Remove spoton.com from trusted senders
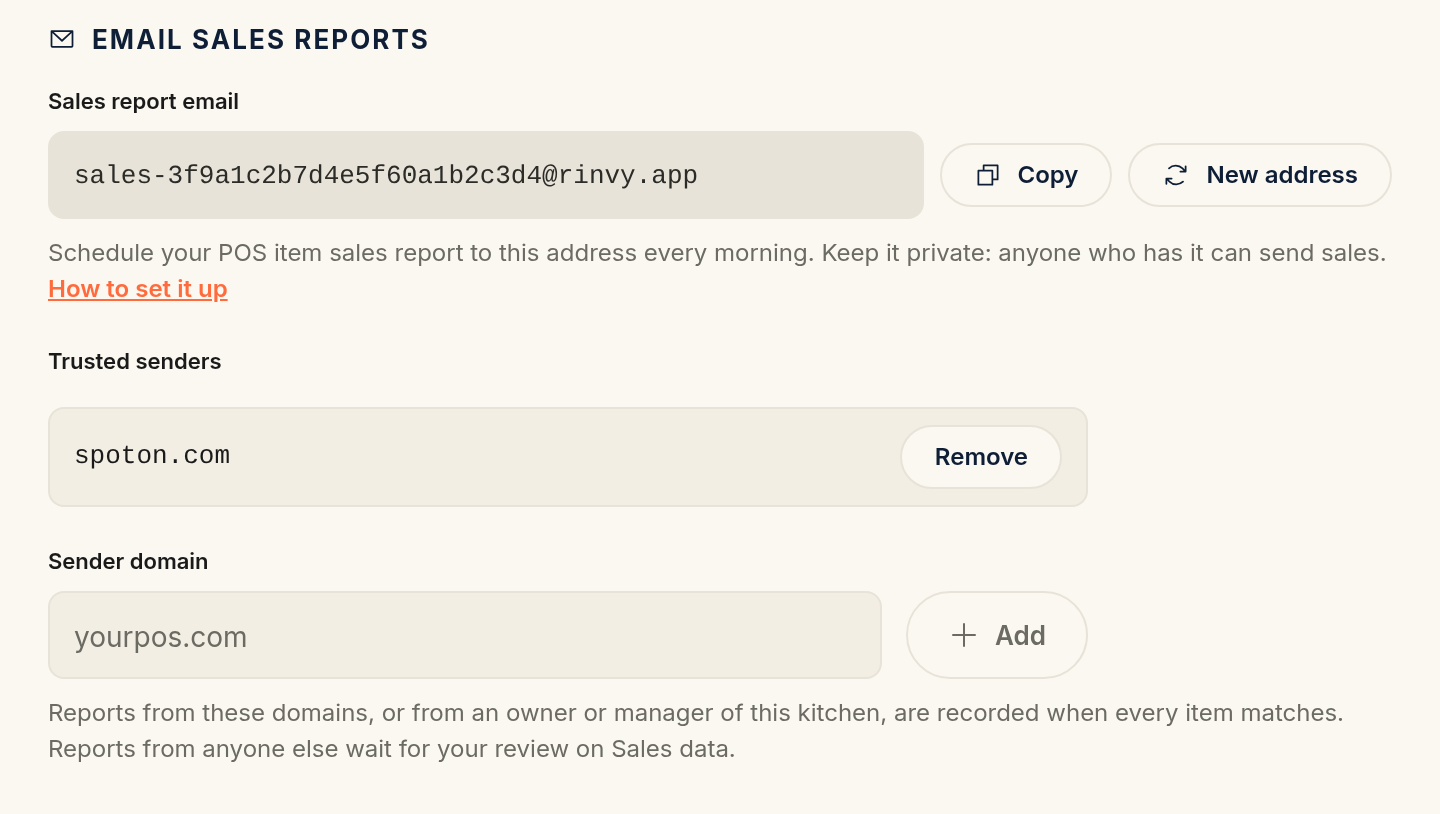 (981, 457)
